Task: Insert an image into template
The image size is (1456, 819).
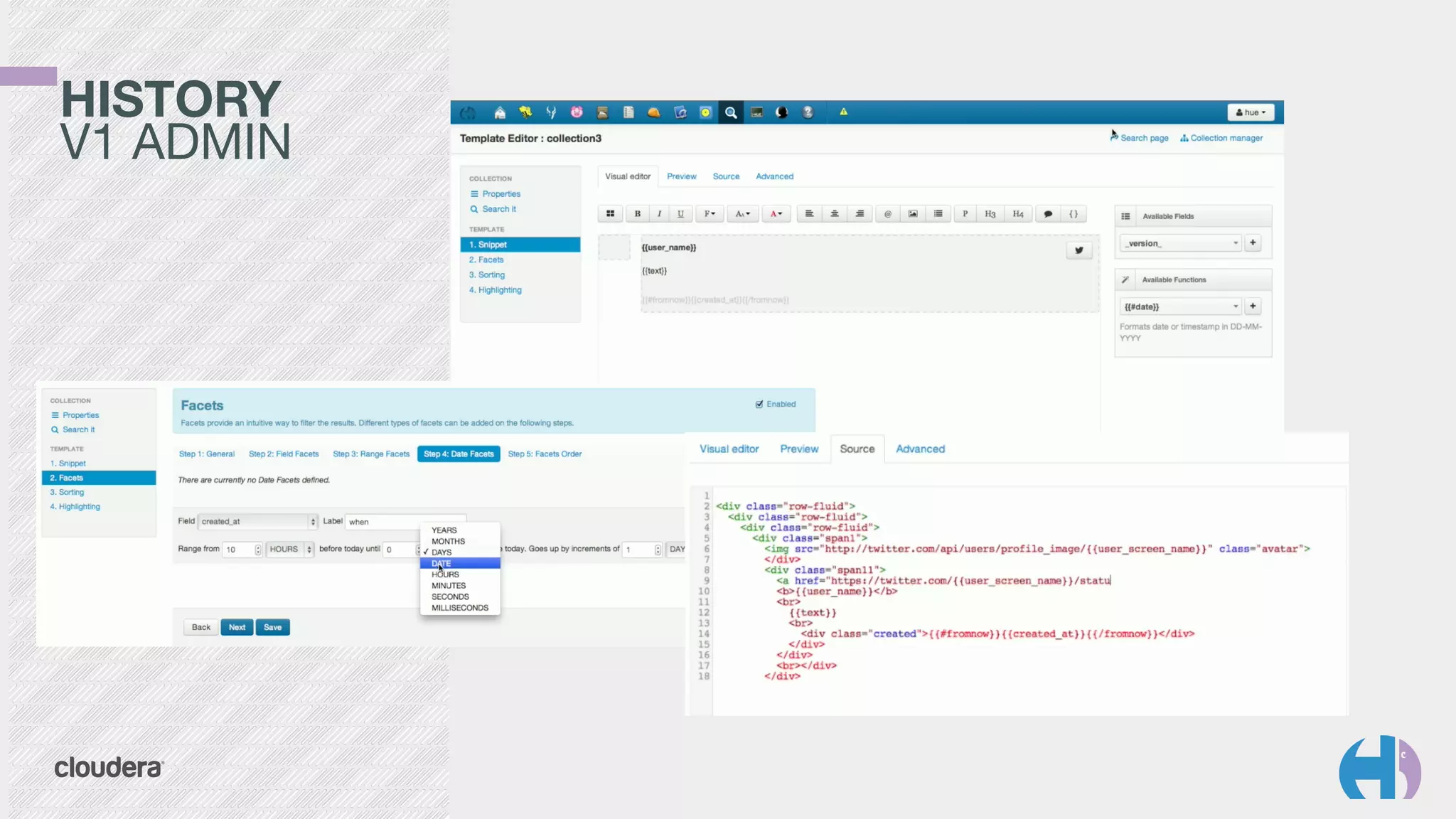Action: (913, 214)
